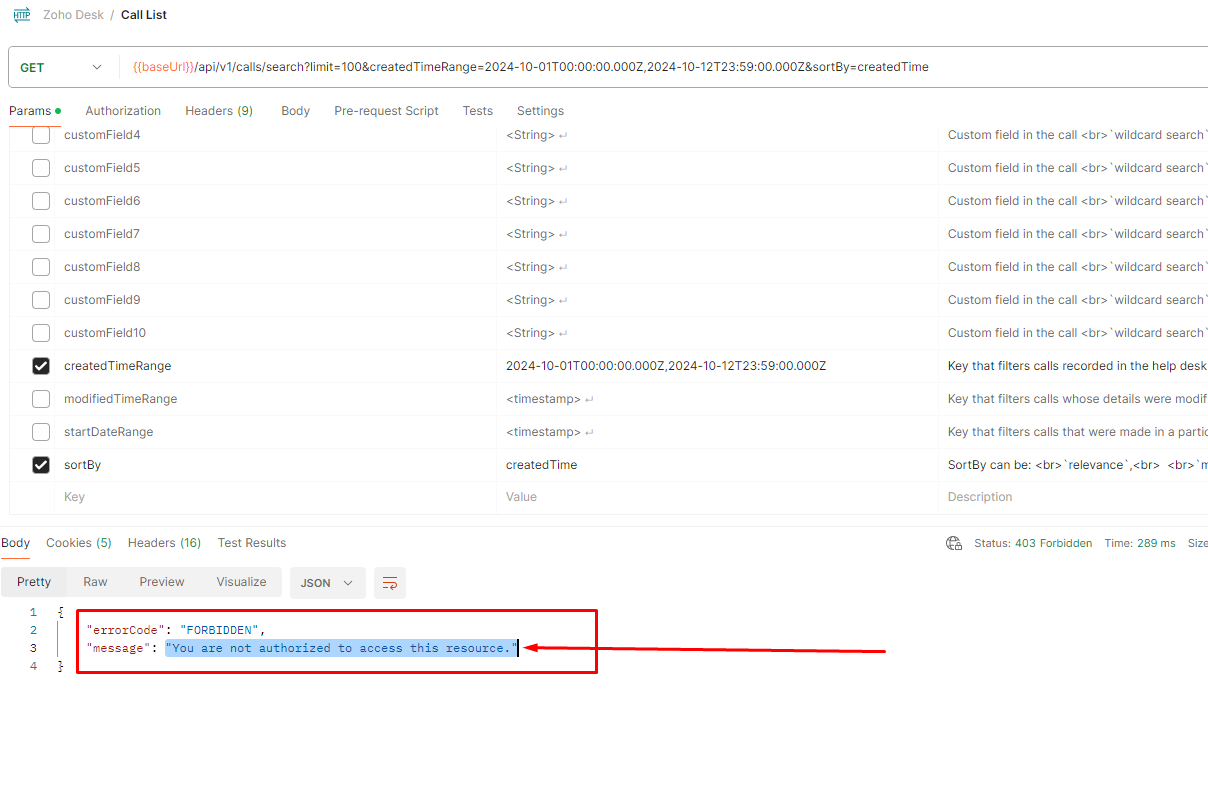Select the Visualize view button
Image resolution: width=1208 pixels, height=788 pixels.
241,582
